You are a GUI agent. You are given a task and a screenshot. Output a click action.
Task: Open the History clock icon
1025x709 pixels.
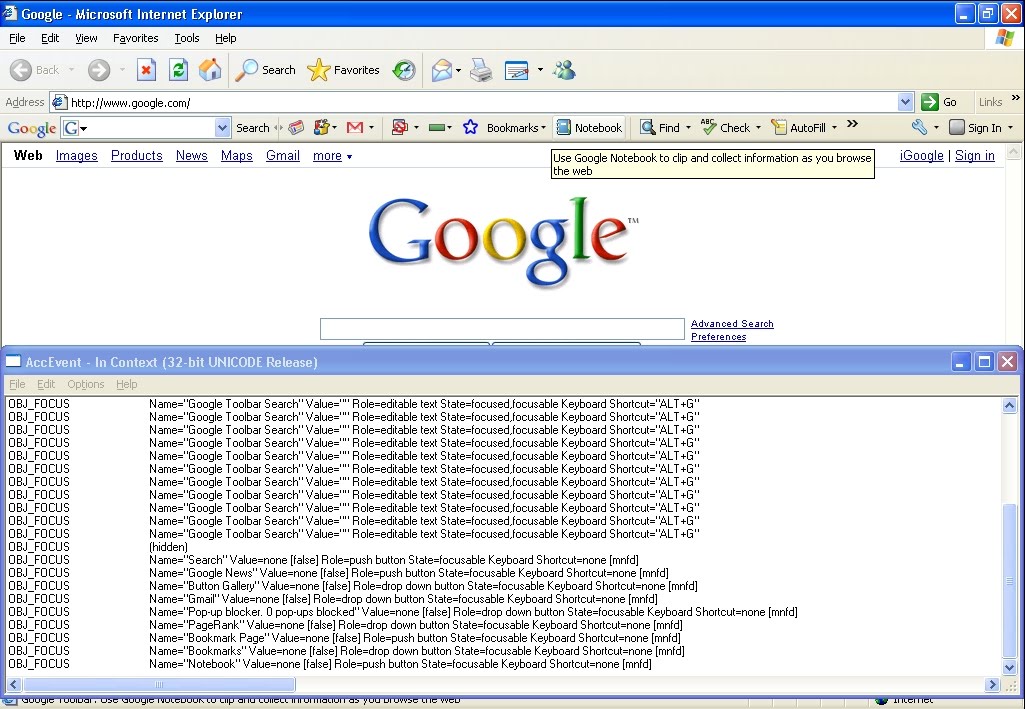point(404,70)
